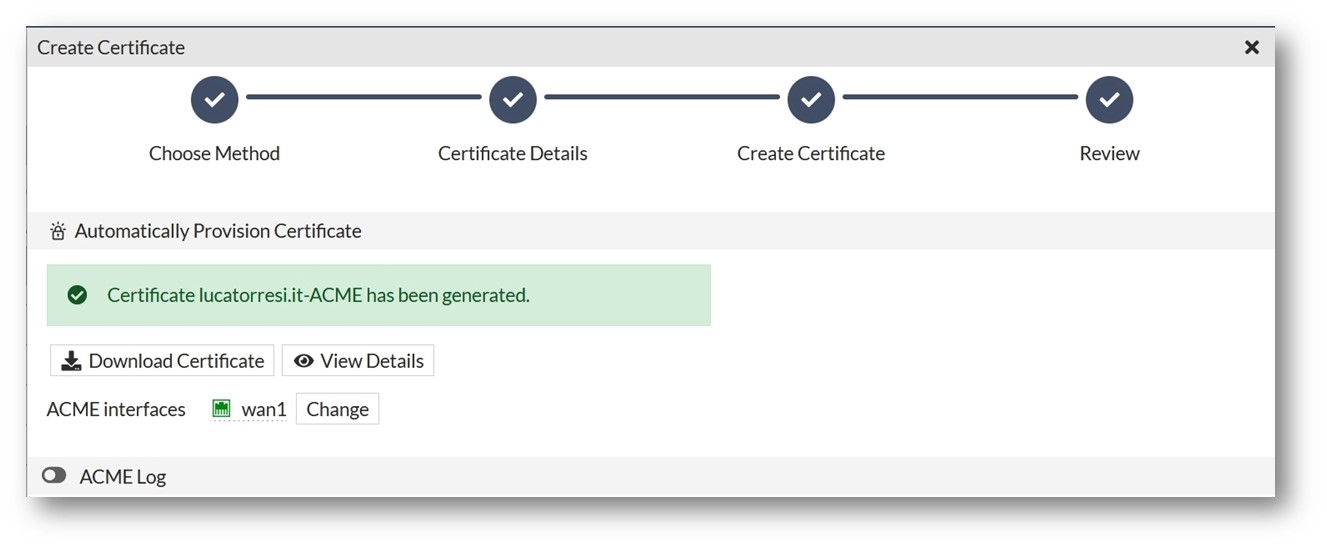Open View Details for the certificate

[358, 361]
